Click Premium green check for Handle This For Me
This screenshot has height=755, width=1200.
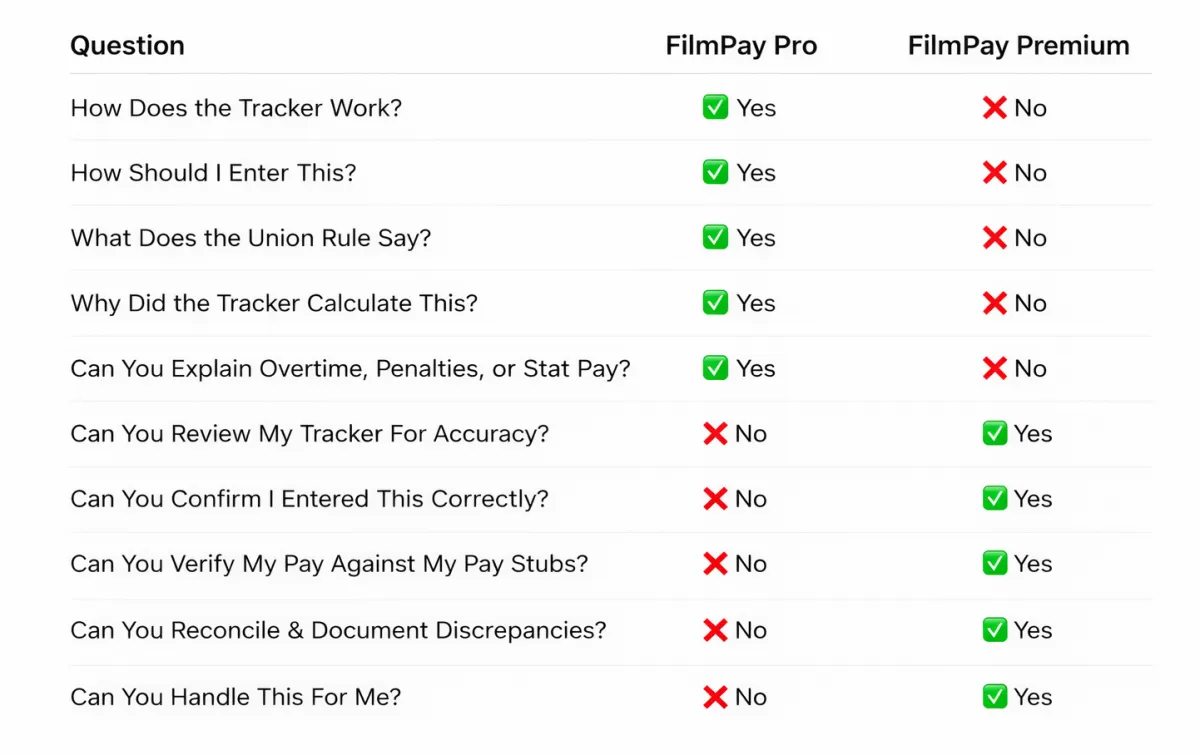[994, 697]
